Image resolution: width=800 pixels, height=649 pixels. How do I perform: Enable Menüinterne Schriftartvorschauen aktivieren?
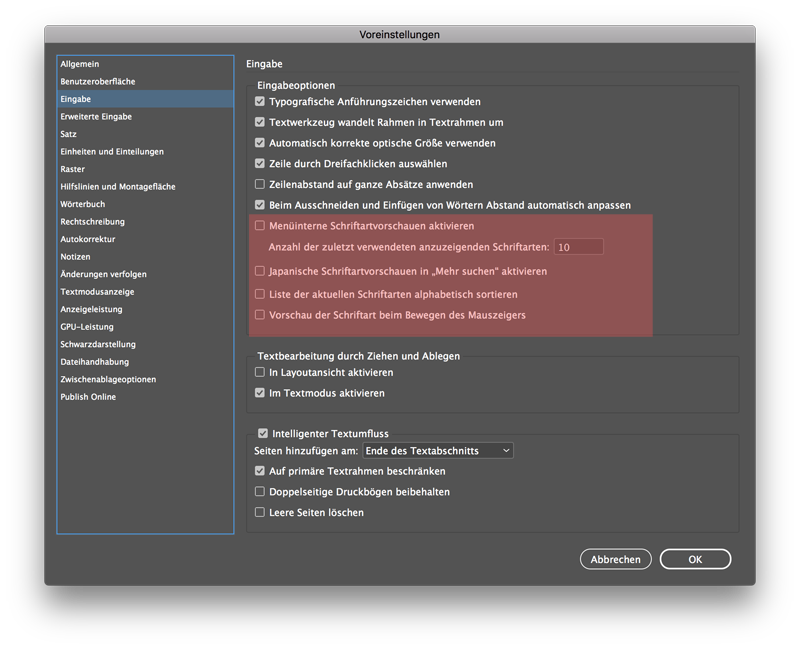click(x=260, y=226)
